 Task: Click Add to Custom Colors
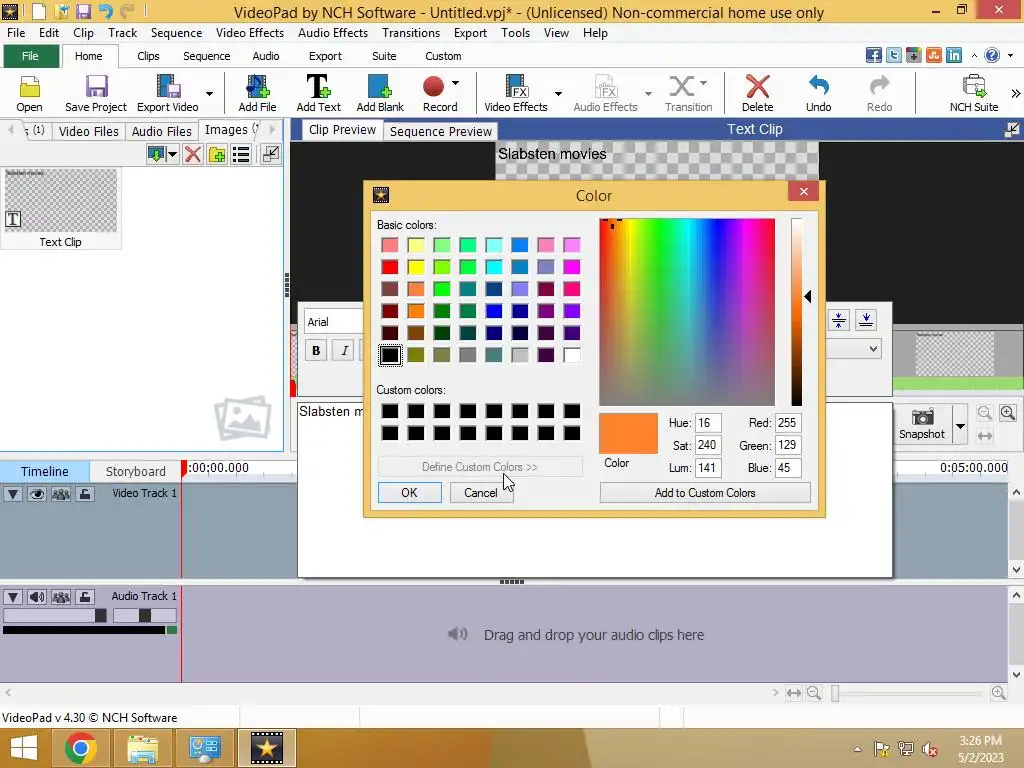click(x=705, y=493)
